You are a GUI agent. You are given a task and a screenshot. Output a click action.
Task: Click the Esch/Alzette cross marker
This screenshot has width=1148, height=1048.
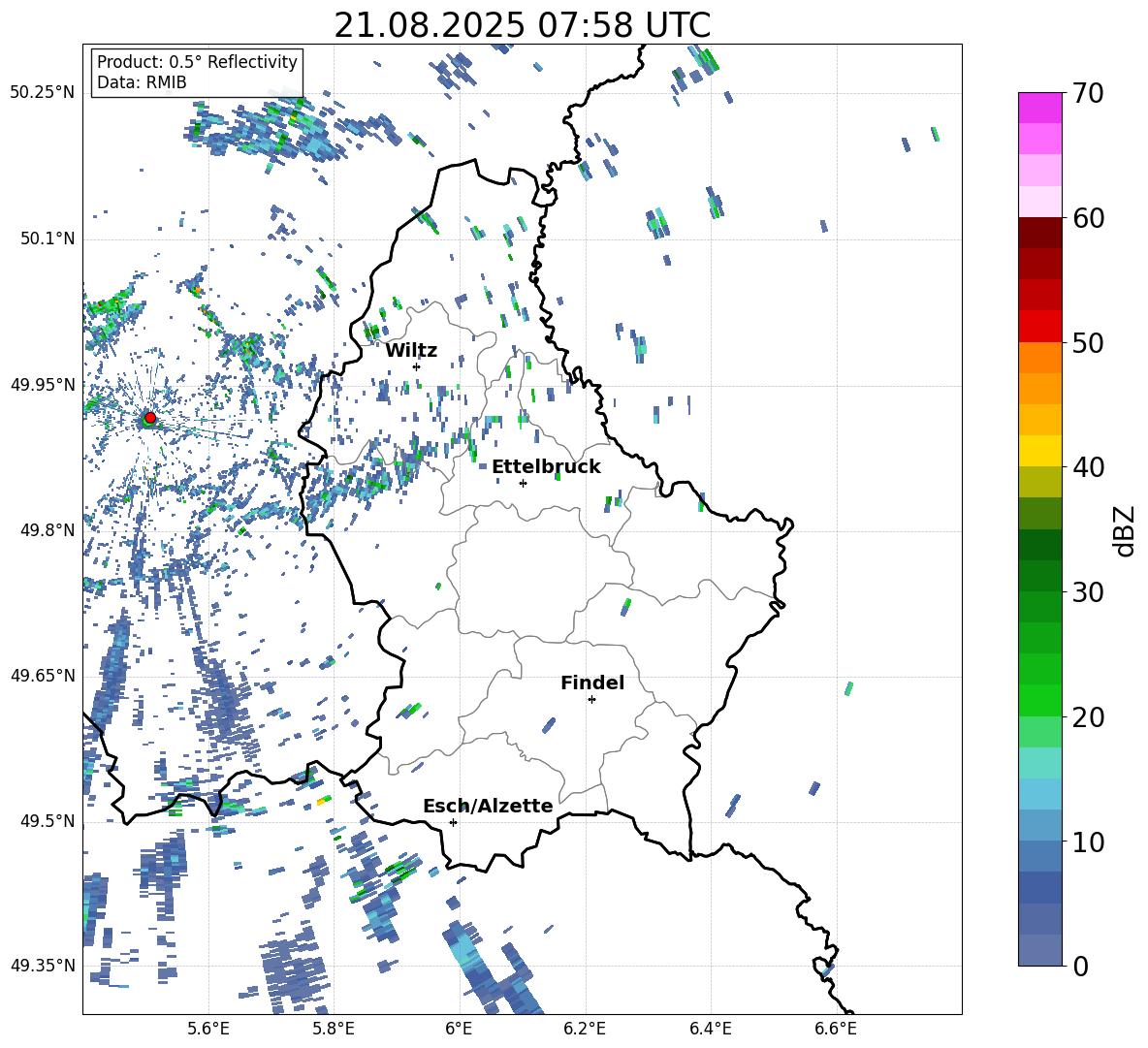[x=453, y=822]
